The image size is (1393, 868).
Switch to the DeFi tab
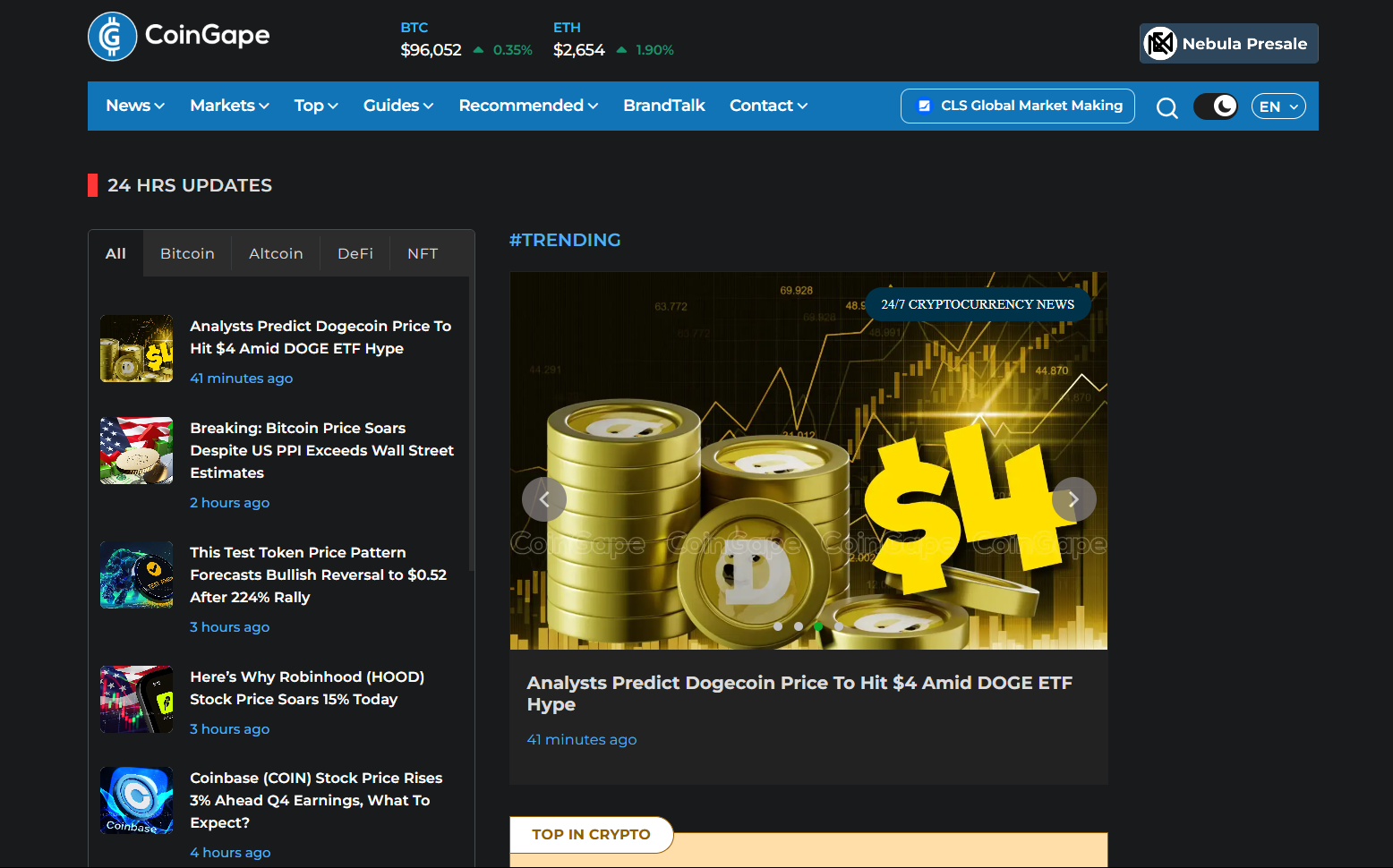tap(355, 253)
